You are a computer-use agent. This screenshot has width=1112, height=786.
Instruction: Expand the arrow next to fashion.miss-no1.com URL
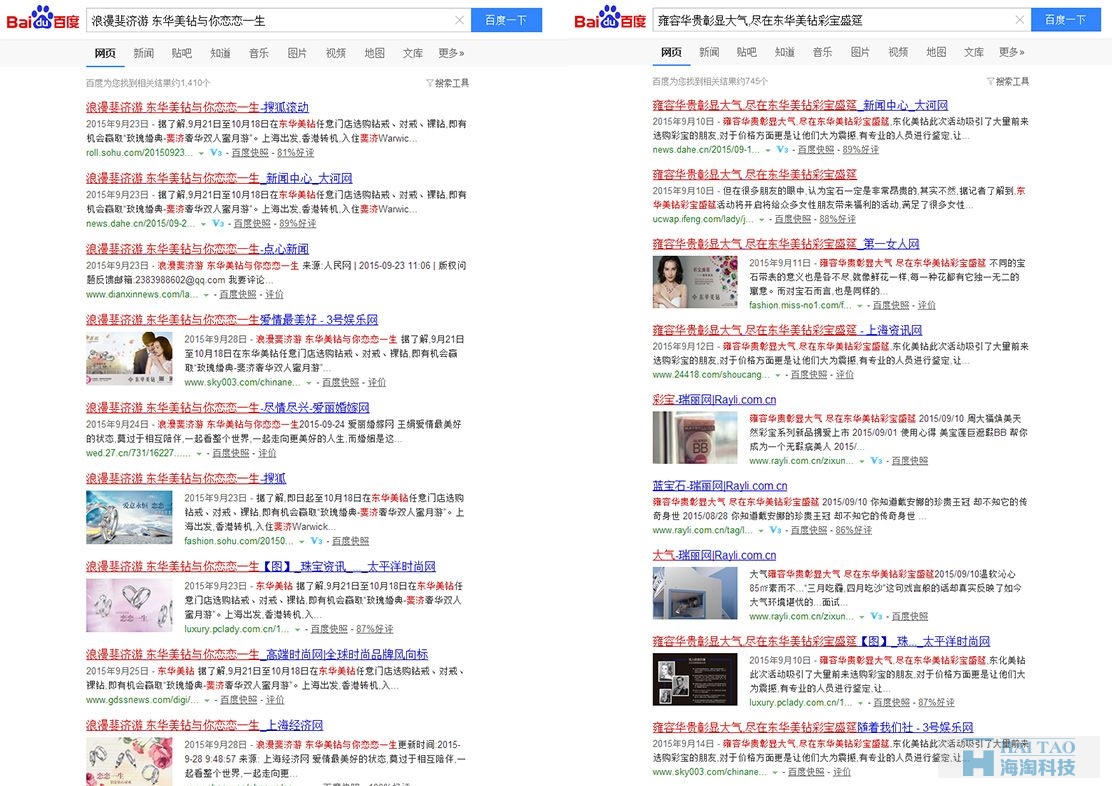tap(860, 306)
